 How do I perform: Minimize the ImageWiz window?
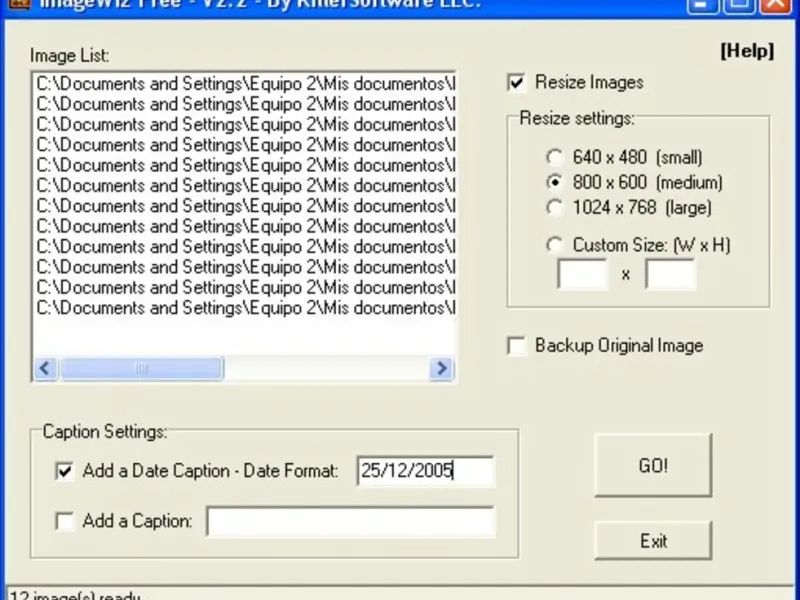point(703,5)
